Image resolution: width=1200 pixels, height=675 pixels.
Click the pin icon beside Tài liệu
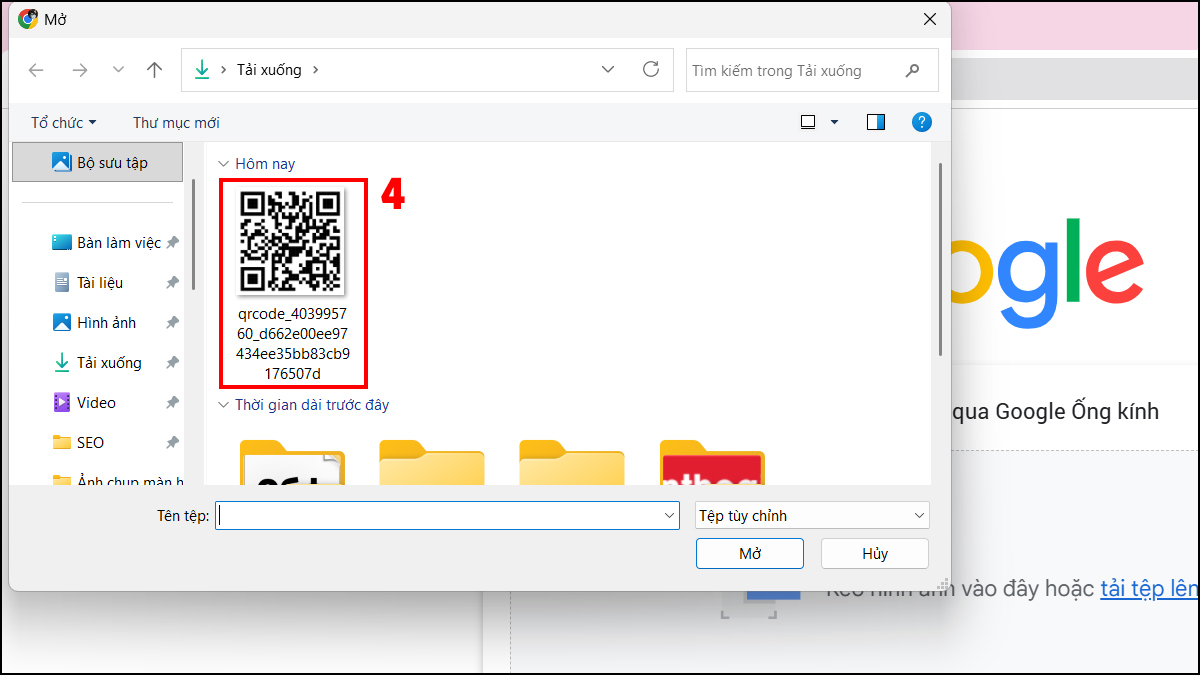(x=172, y=283)
